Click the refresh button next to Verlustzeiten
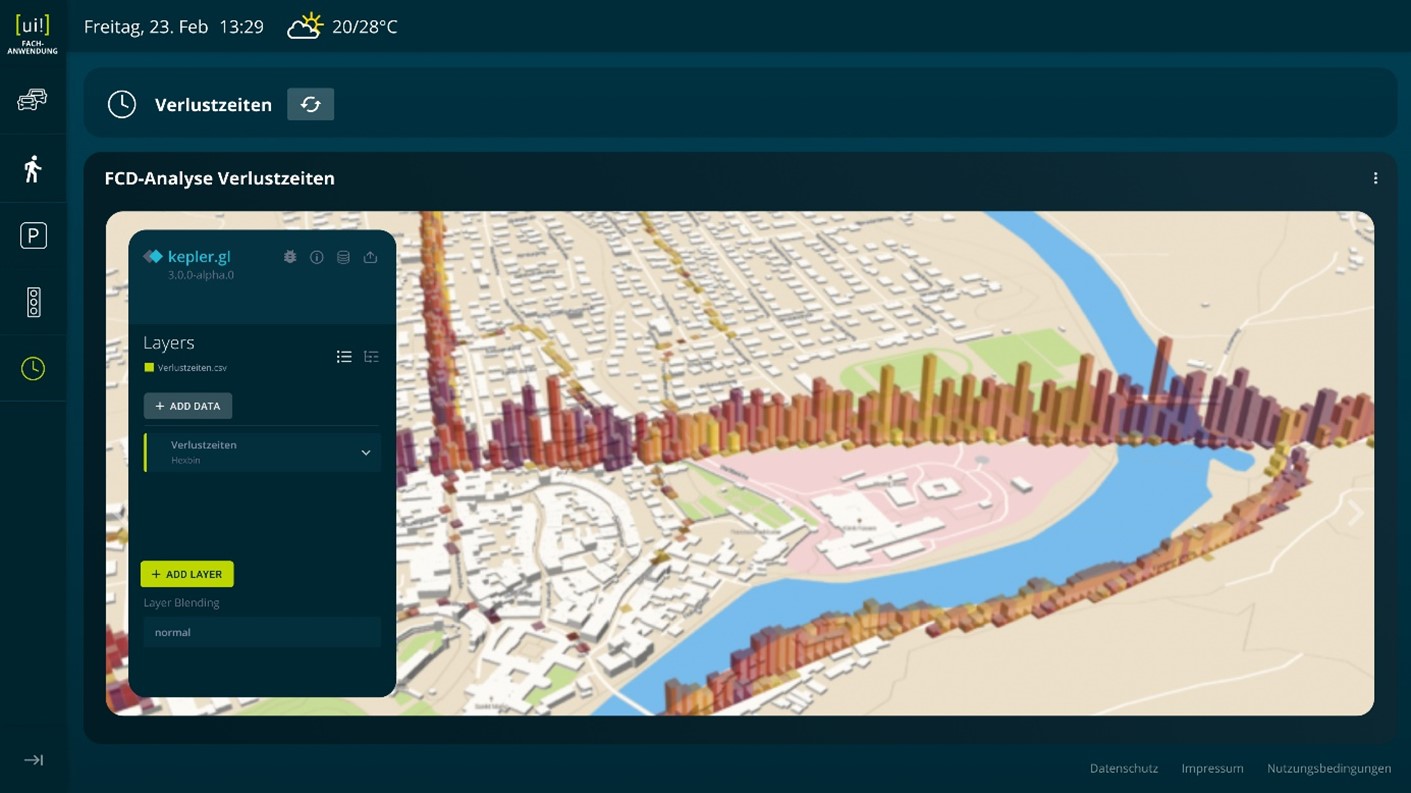This screenshot has height=793, width=1411. [310, 105]
